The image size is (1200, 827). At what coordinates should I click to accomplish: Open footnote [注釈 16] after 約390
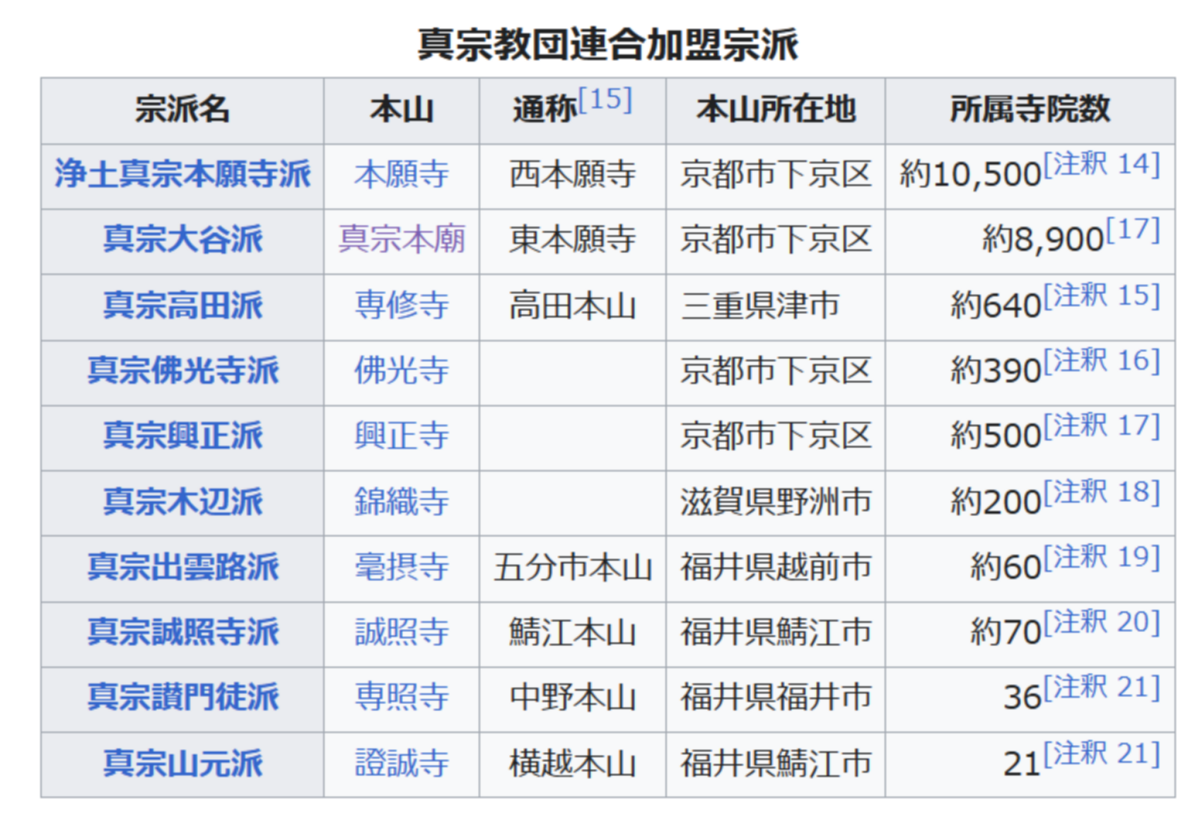pyautogui.click(x=1101, y=361)
